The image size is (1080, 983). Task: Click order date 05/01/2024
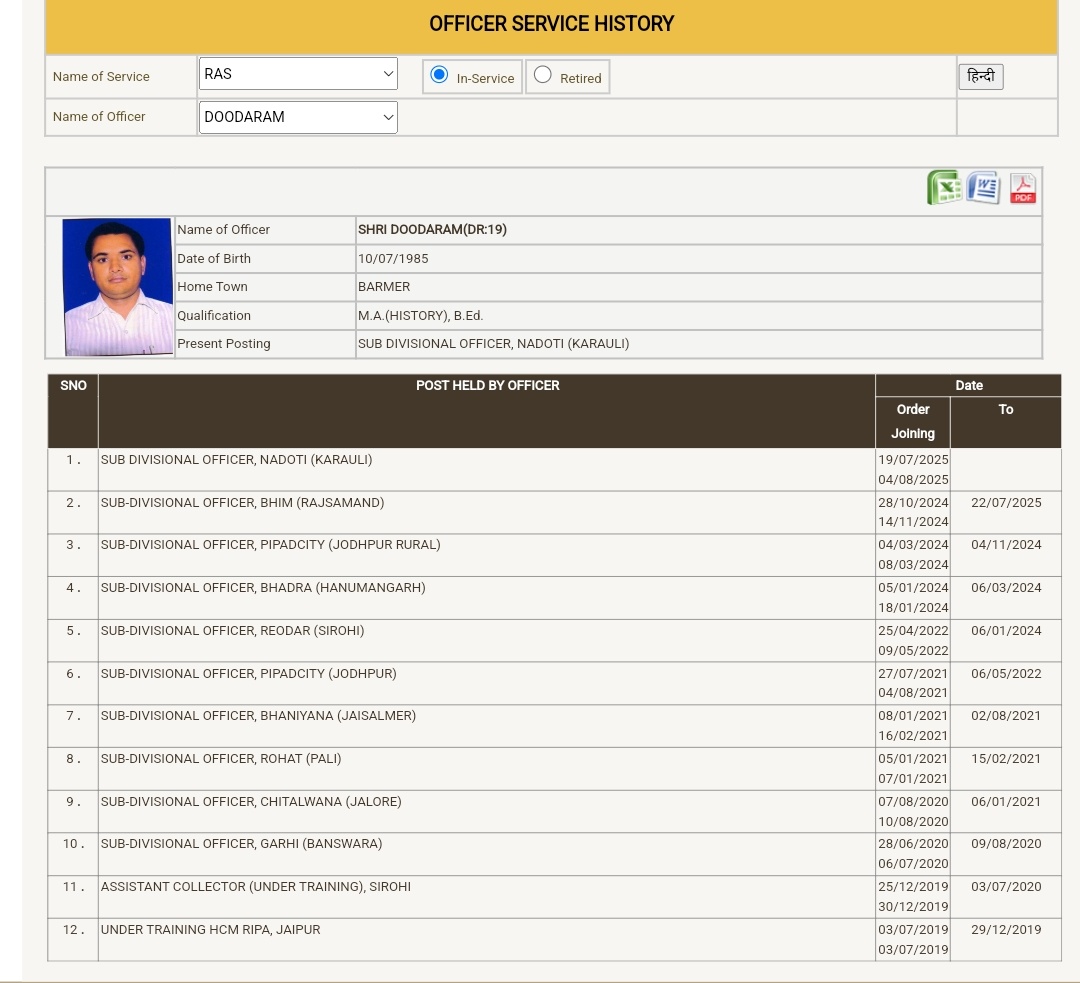coord(913,588)
